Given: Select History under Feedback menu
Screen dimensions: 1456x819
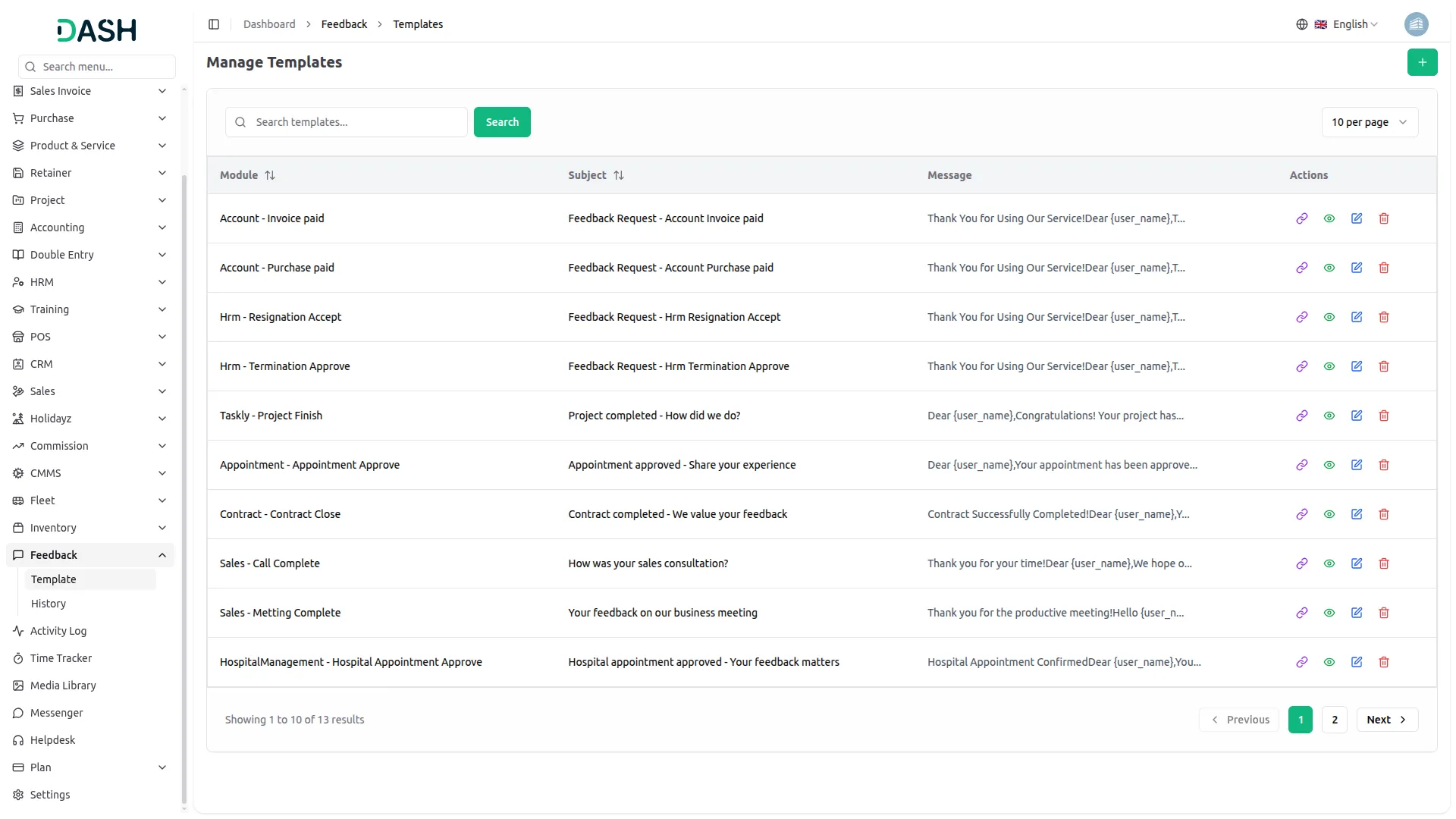Looking at the screenshot, I should tap(48, 604).
